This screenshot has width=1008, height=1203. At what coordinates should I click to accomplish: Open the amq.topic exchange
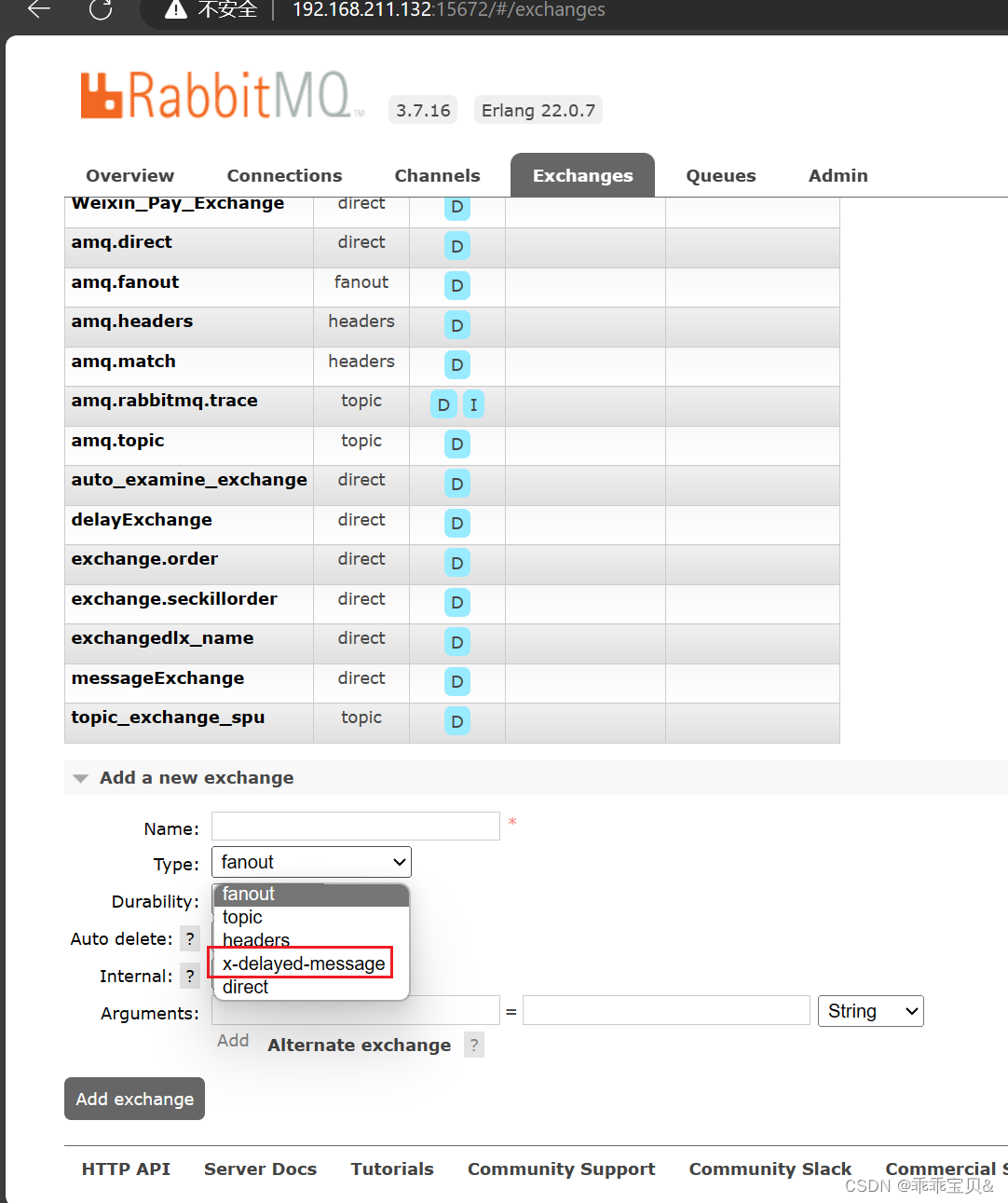click(117, 441)
